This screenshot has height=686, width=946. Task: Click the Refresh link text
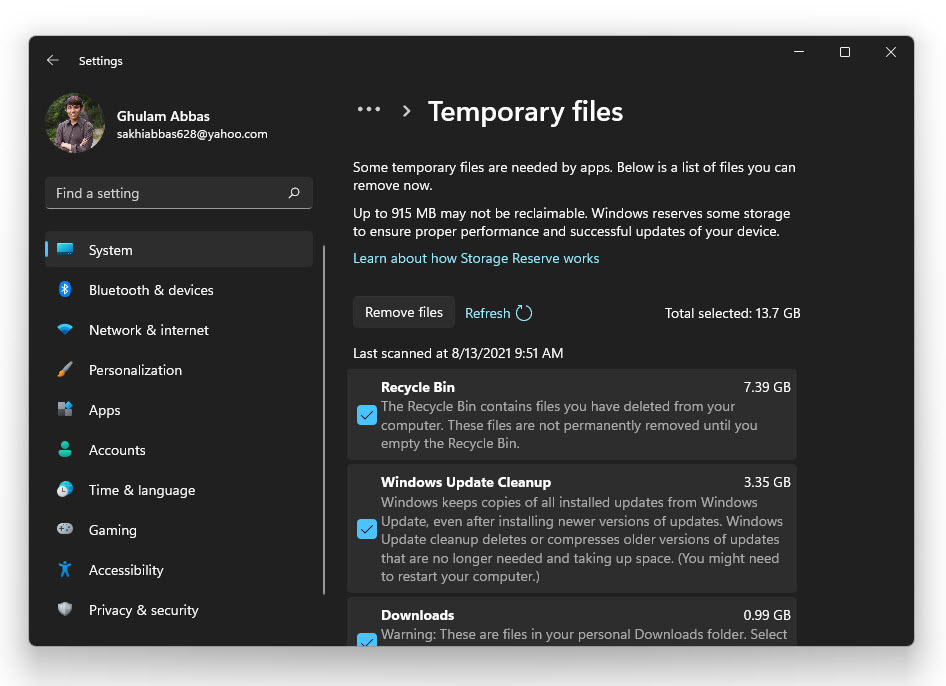click(487, 313)
